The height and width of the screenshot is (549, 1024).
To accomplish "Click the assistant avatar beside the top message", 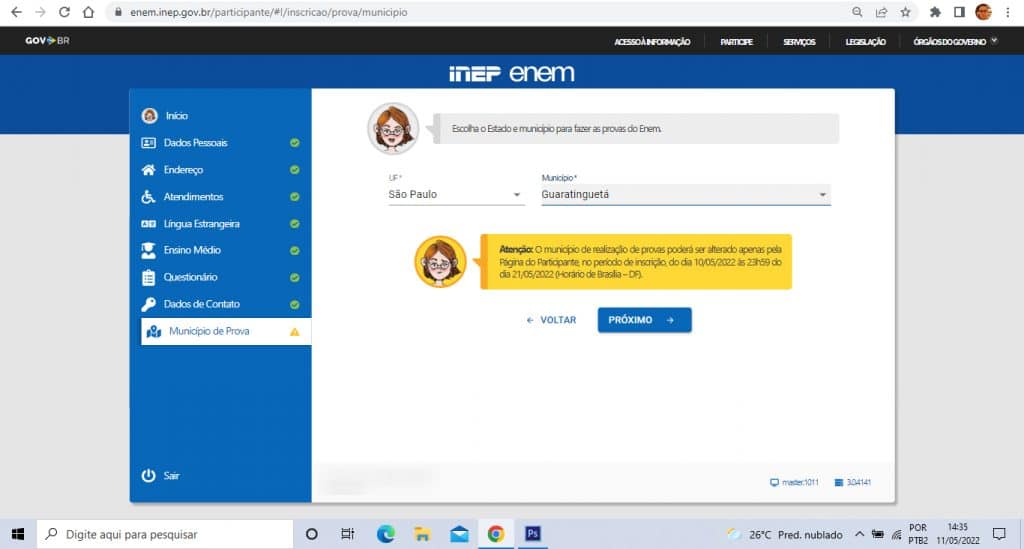I will (x=392, y=129).
